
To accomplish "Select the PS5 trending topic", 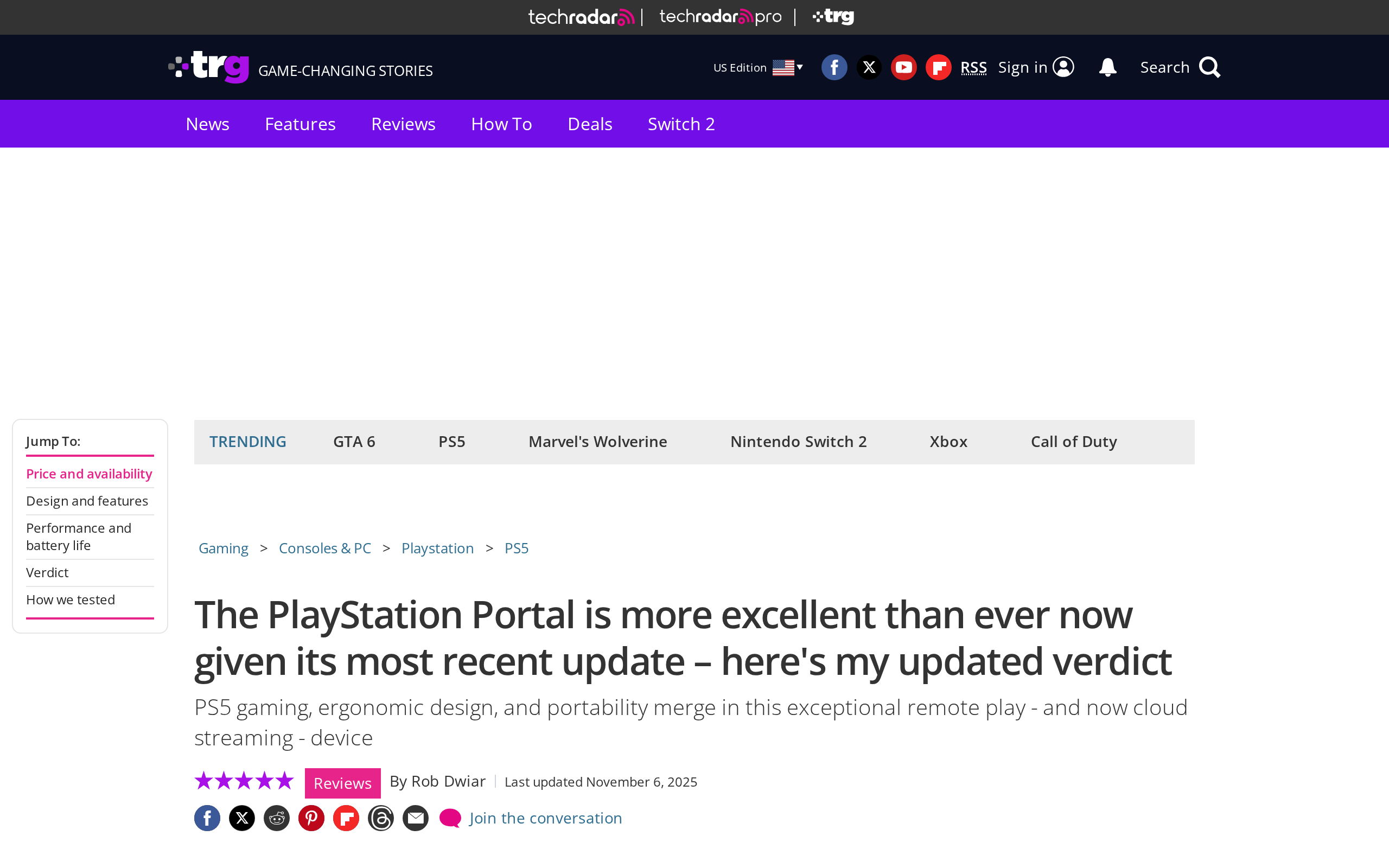I will [x=452, y=442].
